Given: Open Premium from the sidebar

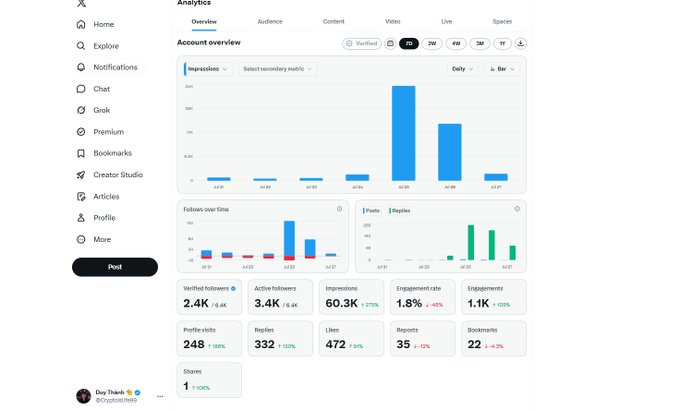Looking at the screenshot, I should click(x=100, y=131).
